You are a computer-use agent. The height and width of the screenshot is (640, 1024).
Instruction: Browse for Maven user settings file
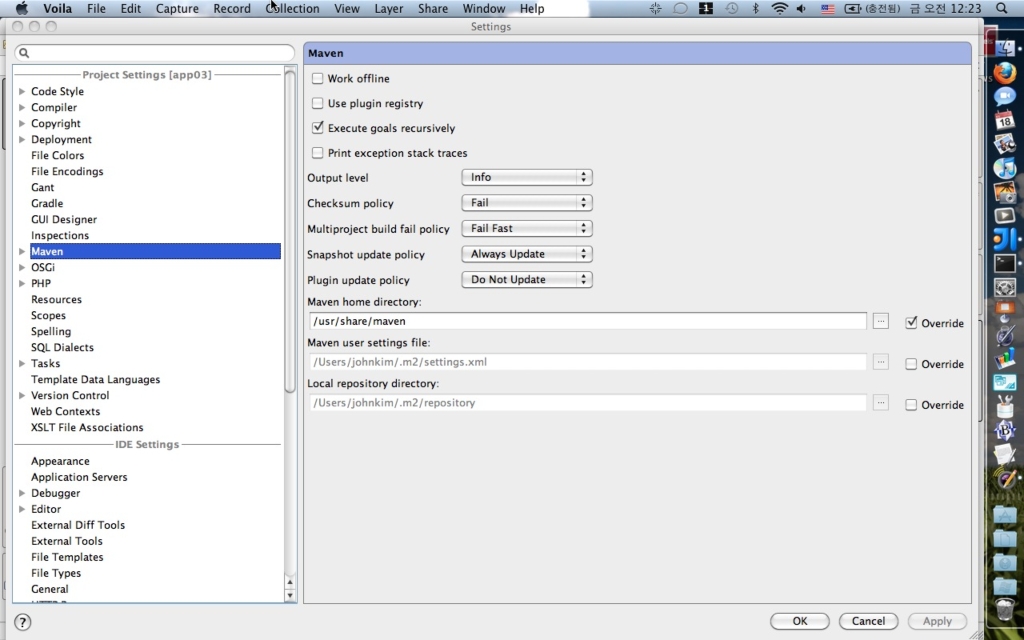tap(880, 361)
